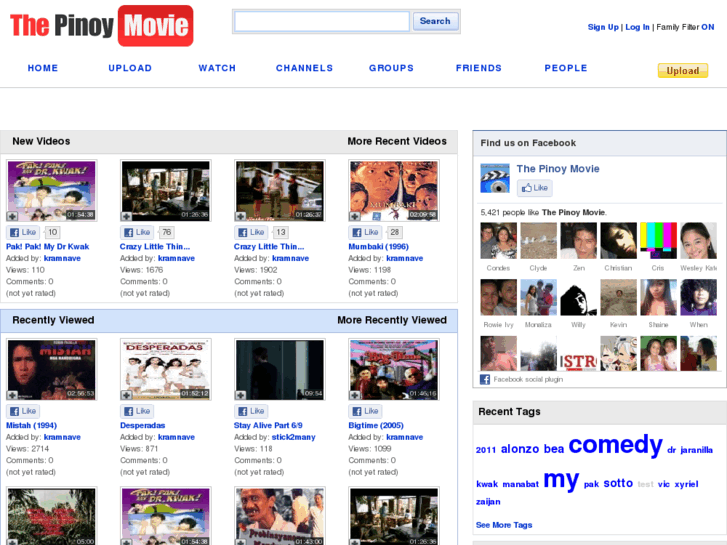Toggle the Family Filter ON link
The width and height of the screenshot is (727, 545).
(708, 27)
